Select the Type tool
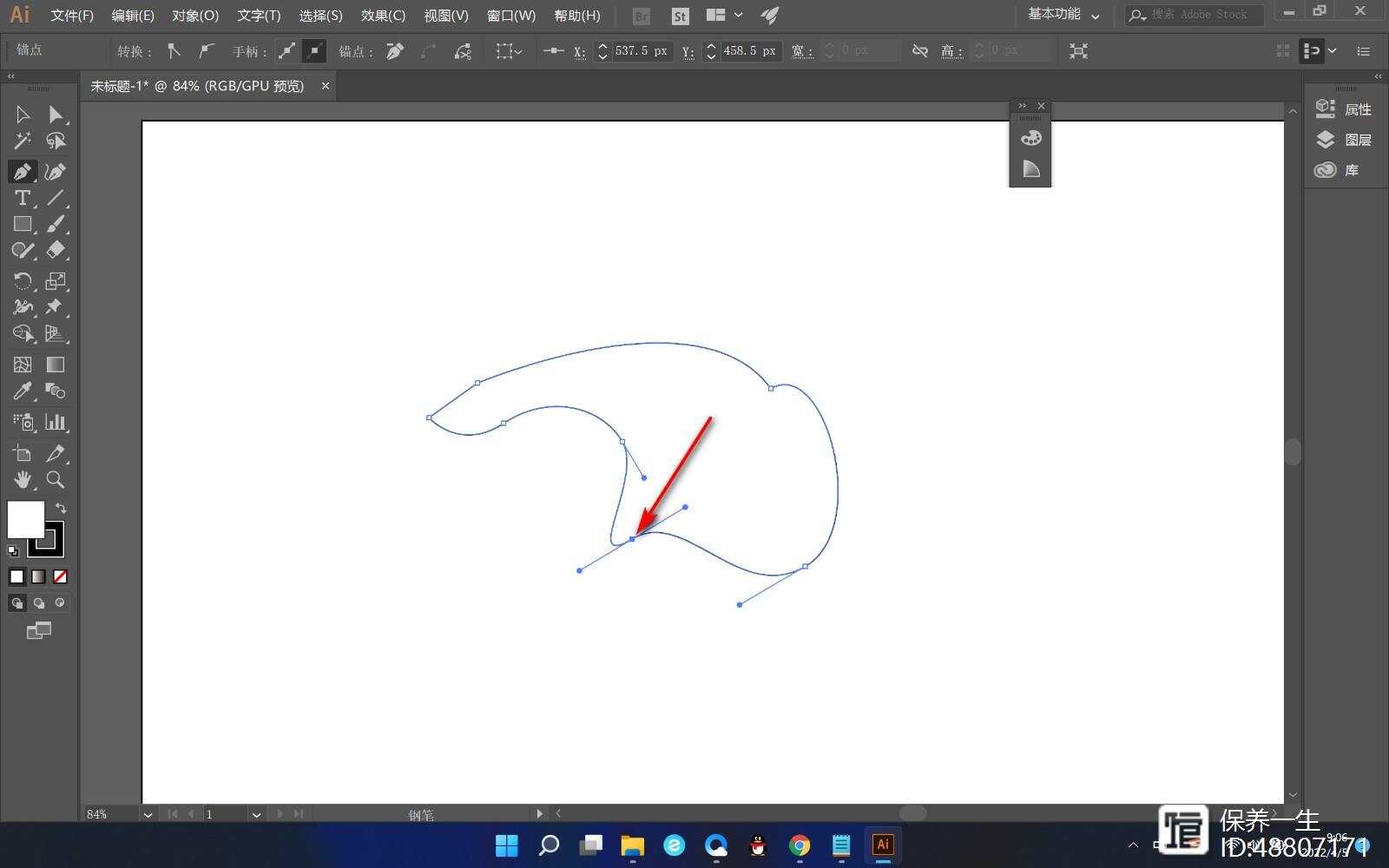The image size is (1389, 868). coord(23,198)
